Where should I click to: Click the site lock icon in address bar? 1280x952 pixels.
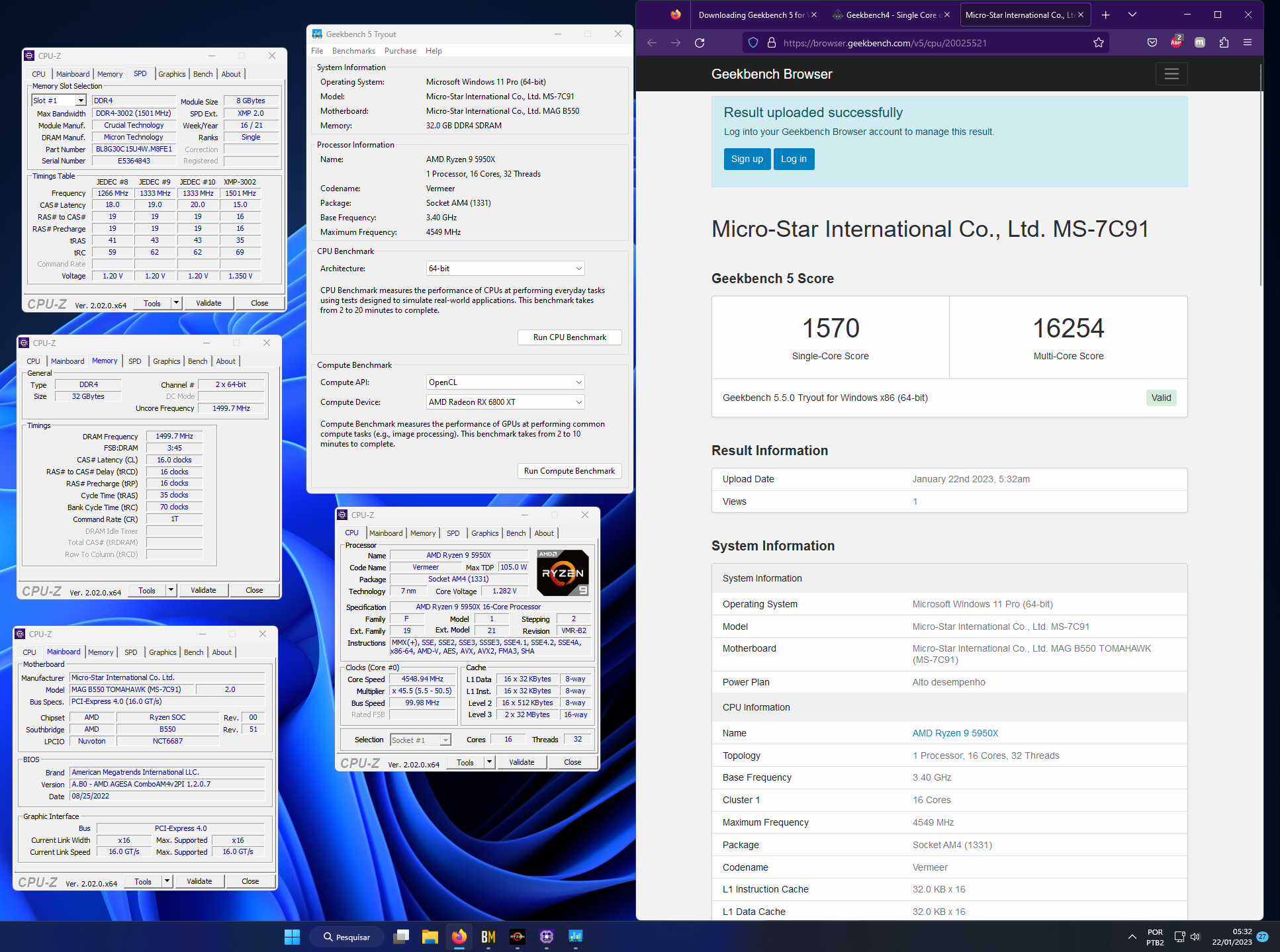[x=771, y=43]
